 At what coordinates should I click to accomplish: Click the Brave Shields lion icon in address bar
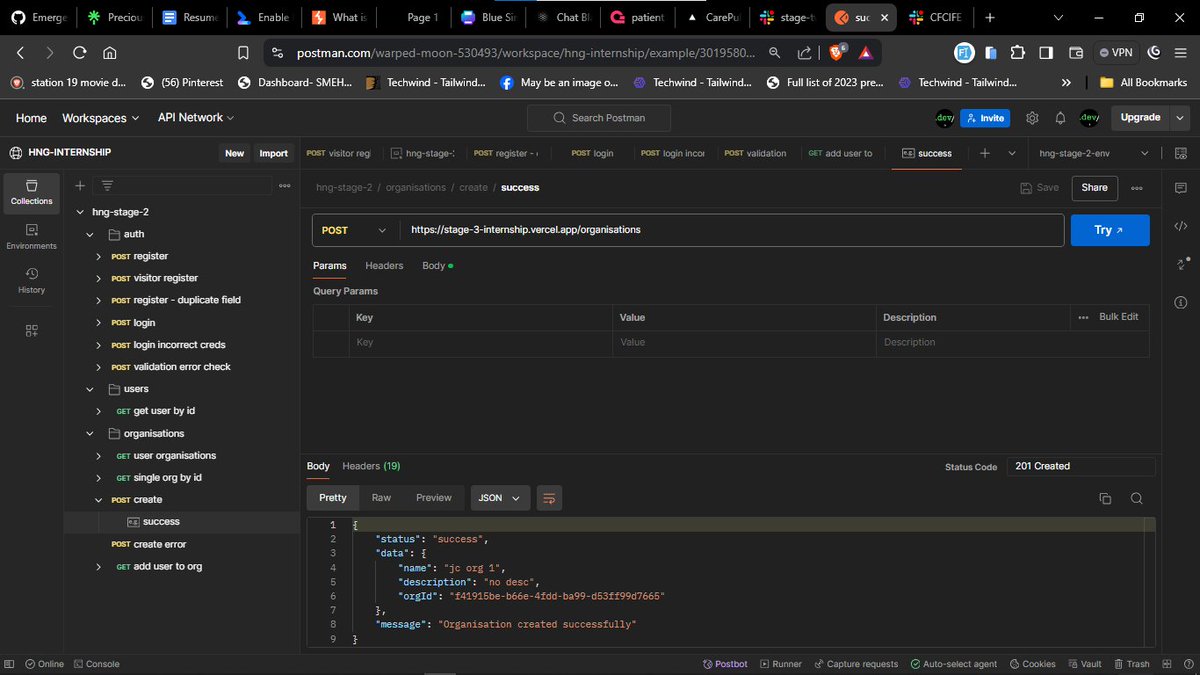coord(837,53)
